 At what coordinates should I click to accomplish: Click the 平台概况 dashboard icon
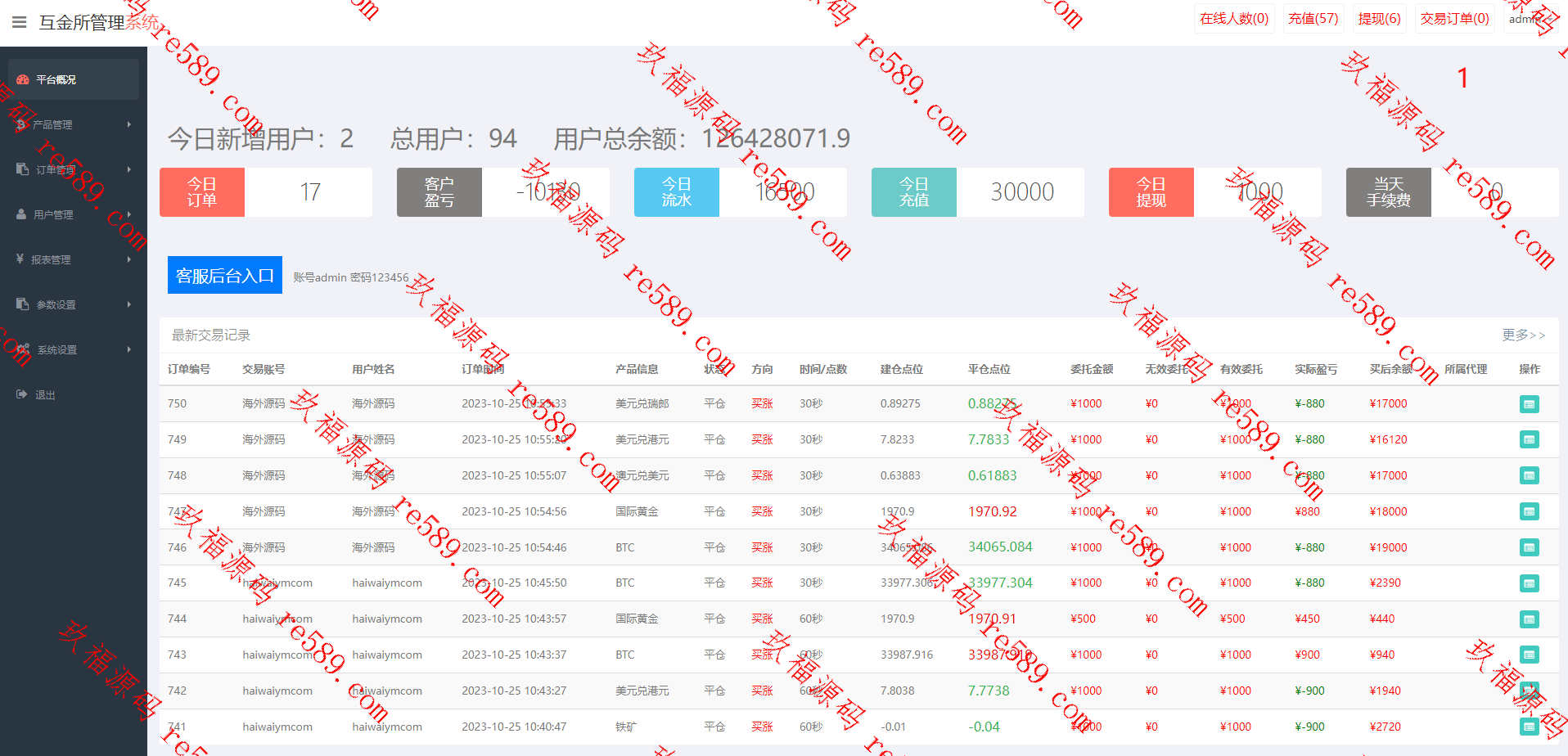pos(23,79)
